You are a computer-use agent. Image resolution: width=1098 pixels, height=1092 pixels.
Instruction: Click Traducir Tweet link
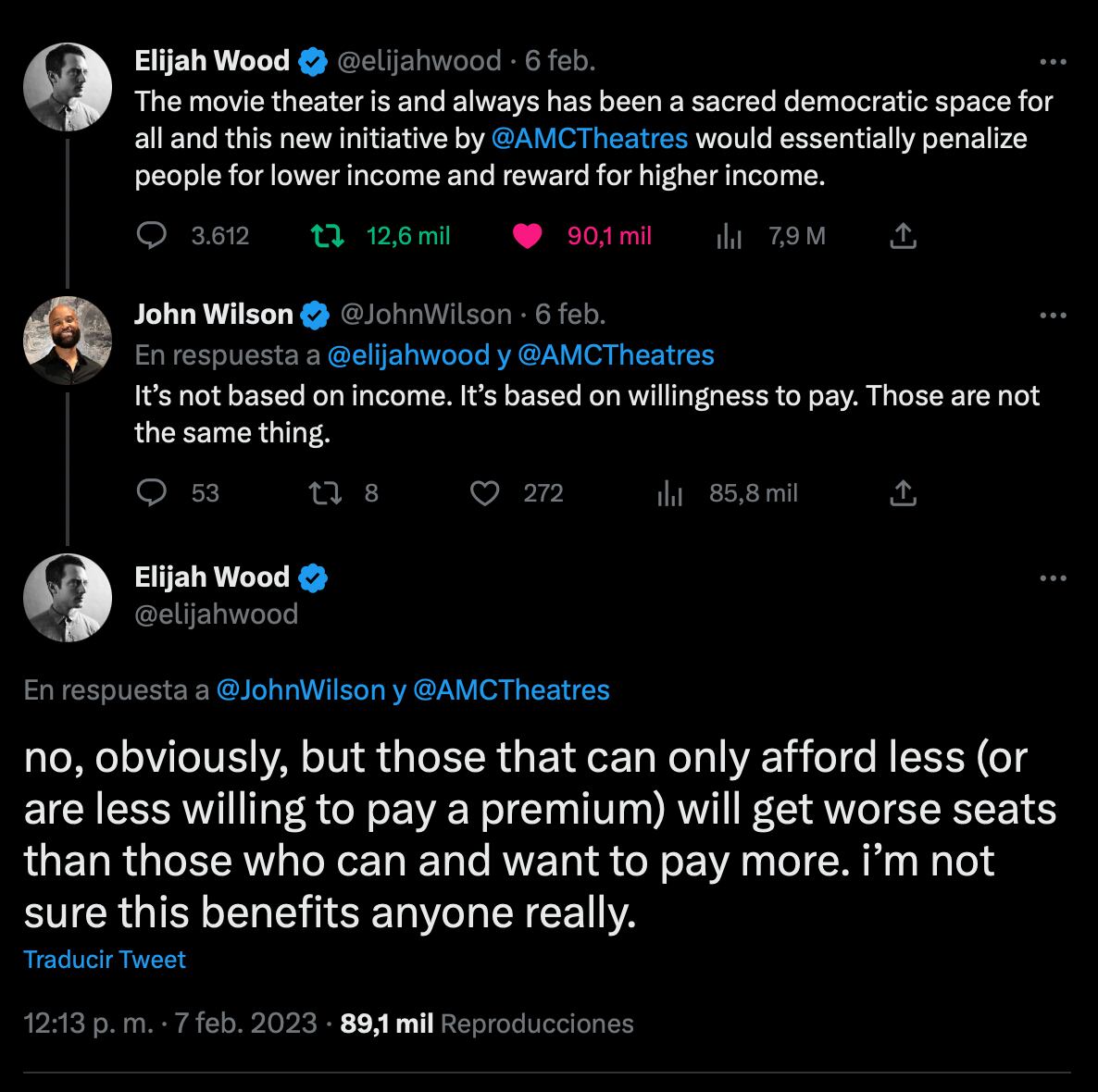coord(105,959)
